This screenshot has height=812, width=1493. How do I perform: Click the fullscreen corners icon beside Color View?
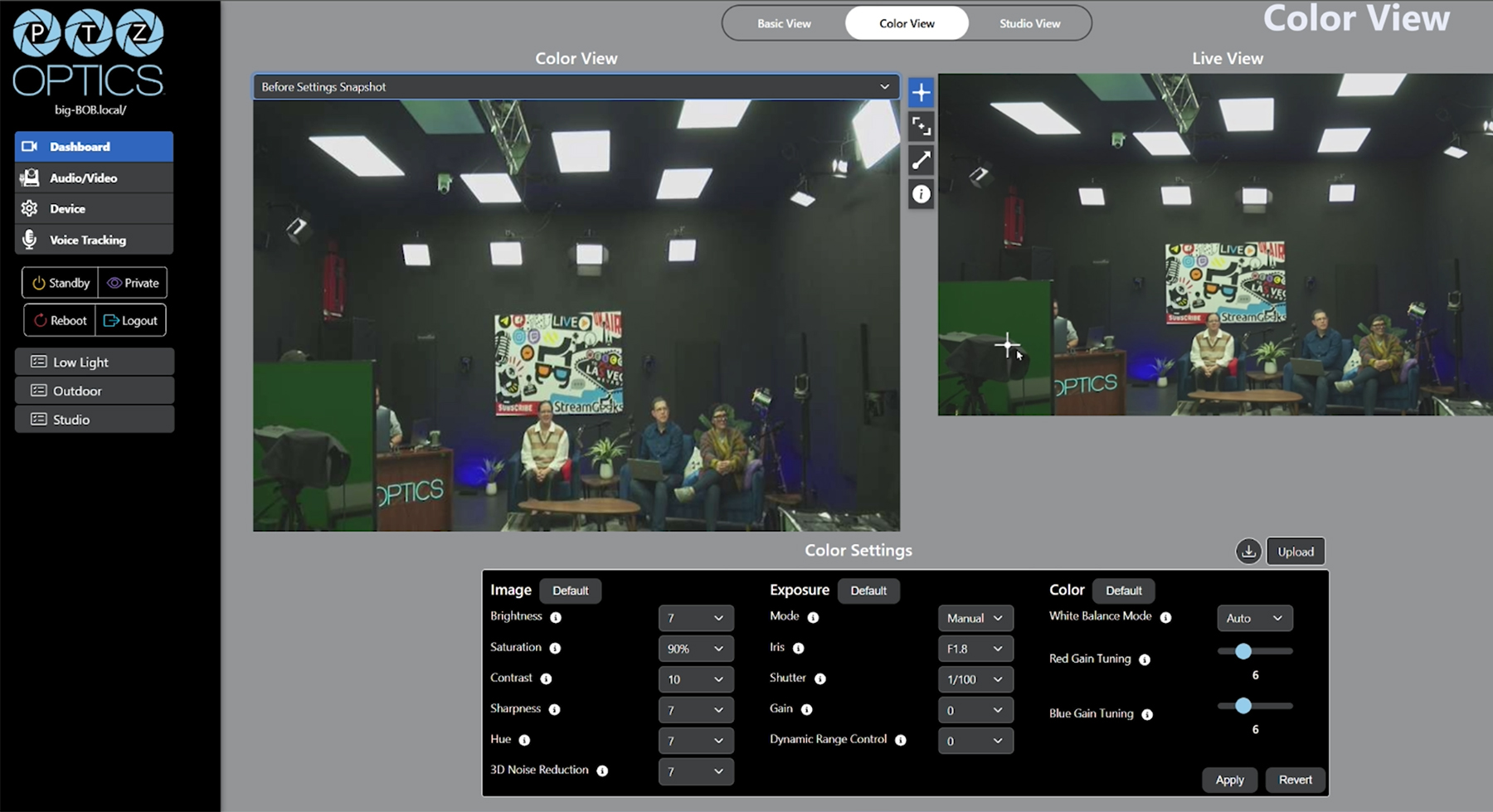coord(921,126)
